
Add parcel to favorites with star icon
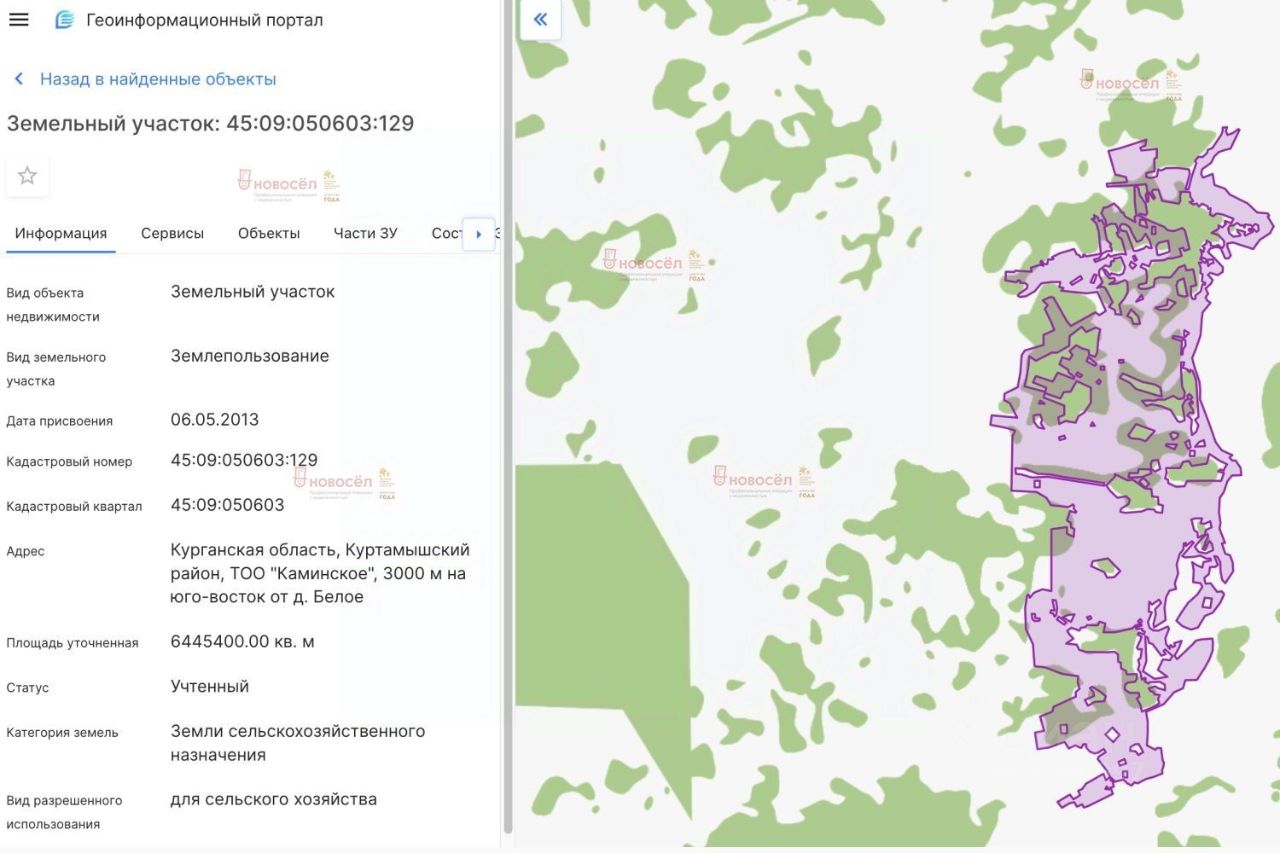[27, 176]
